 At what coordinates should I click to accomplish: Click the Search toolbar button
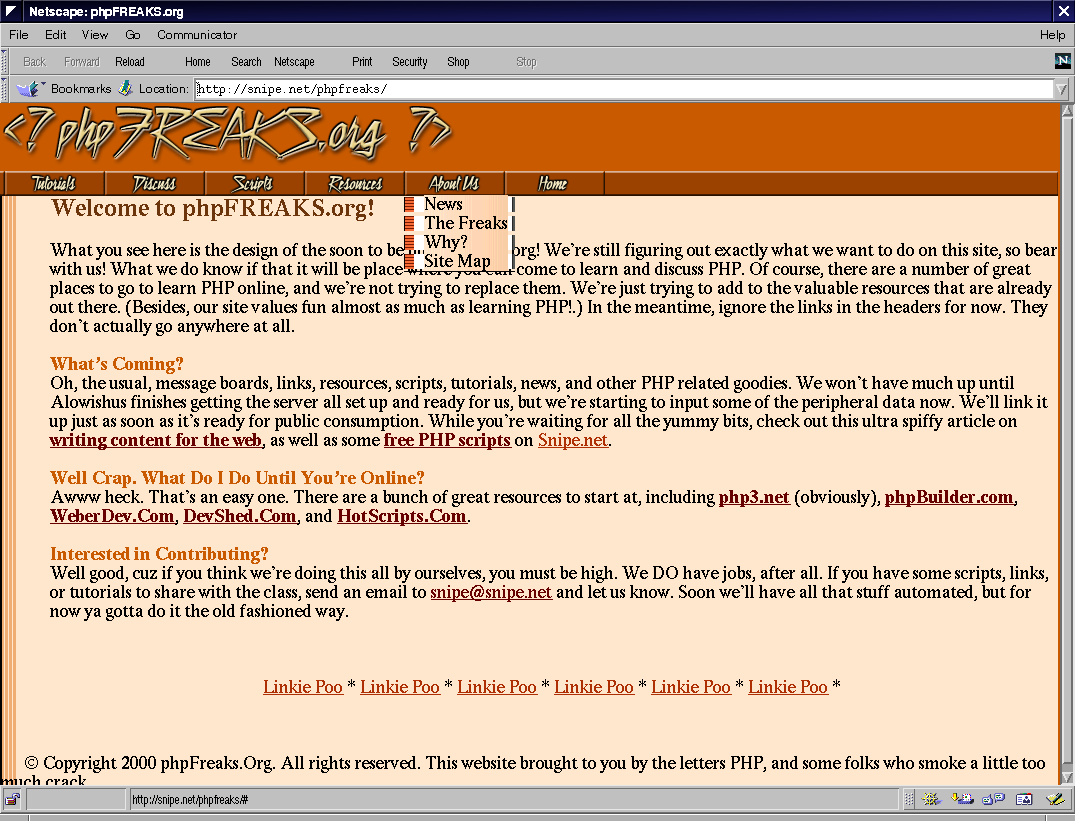click(246, 62)
